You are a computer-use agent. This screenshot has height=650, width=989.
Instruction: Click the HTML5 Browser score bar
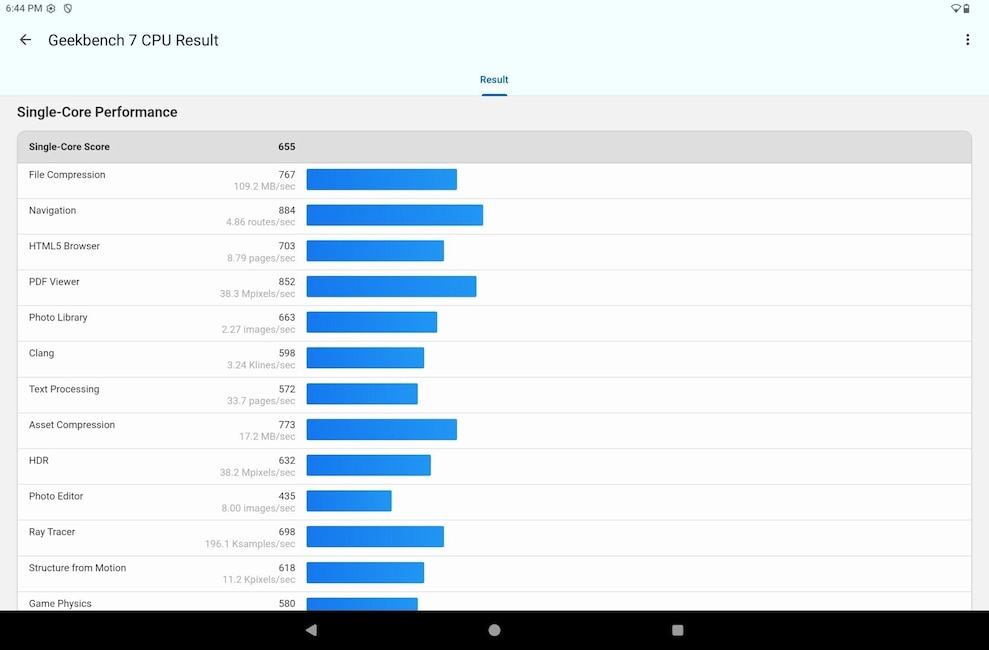375,251
